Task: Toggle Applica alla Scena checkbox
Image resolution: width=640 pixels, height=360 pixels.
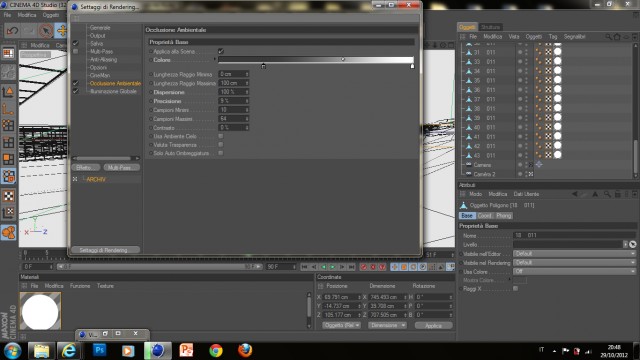Action: pos(221,51)
